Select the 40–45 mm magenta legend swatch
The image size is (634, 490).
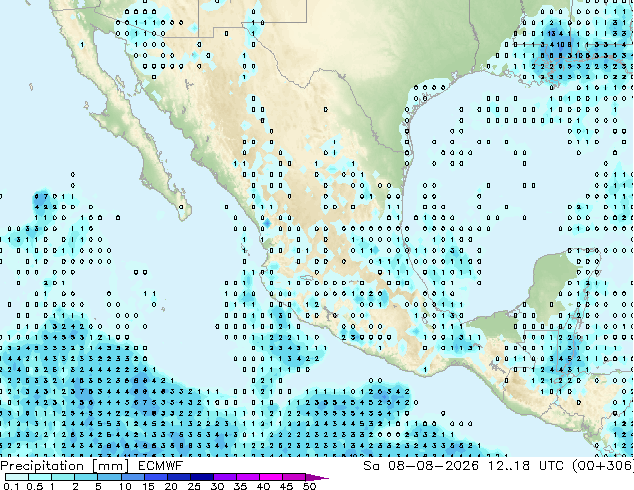[x=271, y=477]
